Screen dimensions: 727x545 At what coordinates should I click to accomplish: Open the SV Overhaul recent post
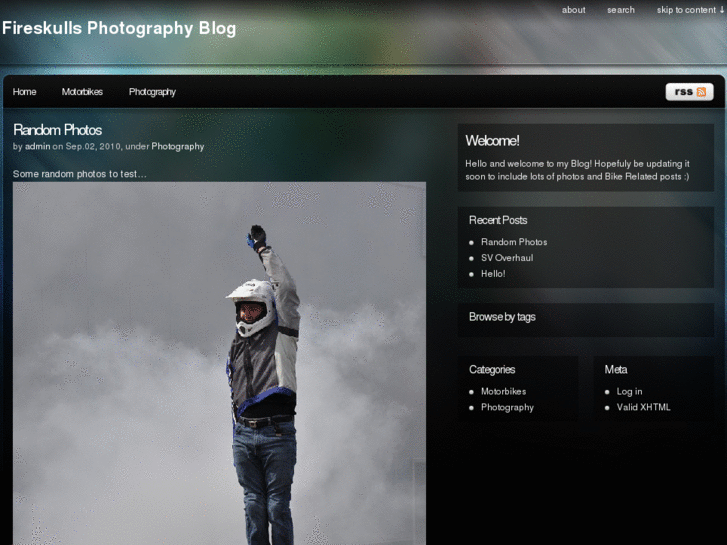click(507, 258)
